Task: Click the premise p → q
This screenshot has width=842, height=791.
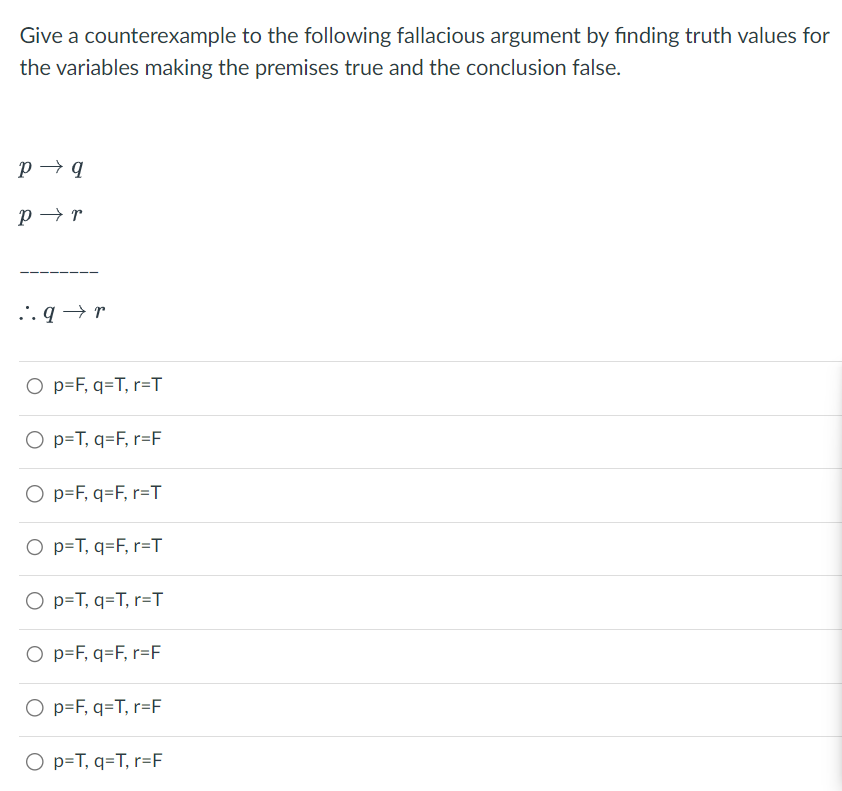Action: (49, 166)
